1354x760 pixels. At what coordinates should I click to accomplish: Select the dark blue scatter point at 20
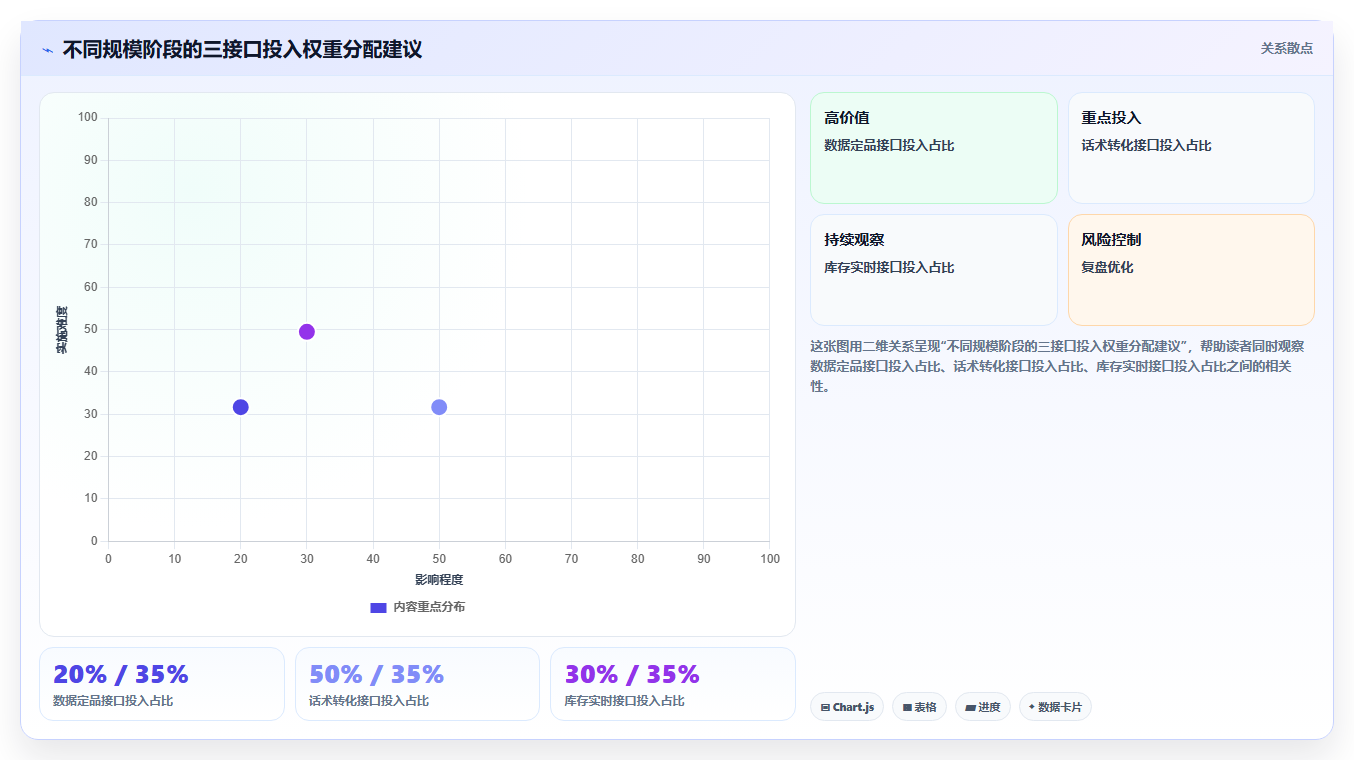240,407
